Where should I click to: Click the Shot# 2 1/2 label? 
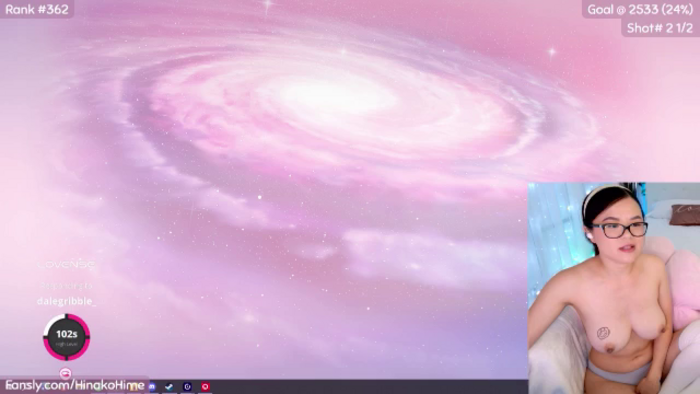point(660,28)
